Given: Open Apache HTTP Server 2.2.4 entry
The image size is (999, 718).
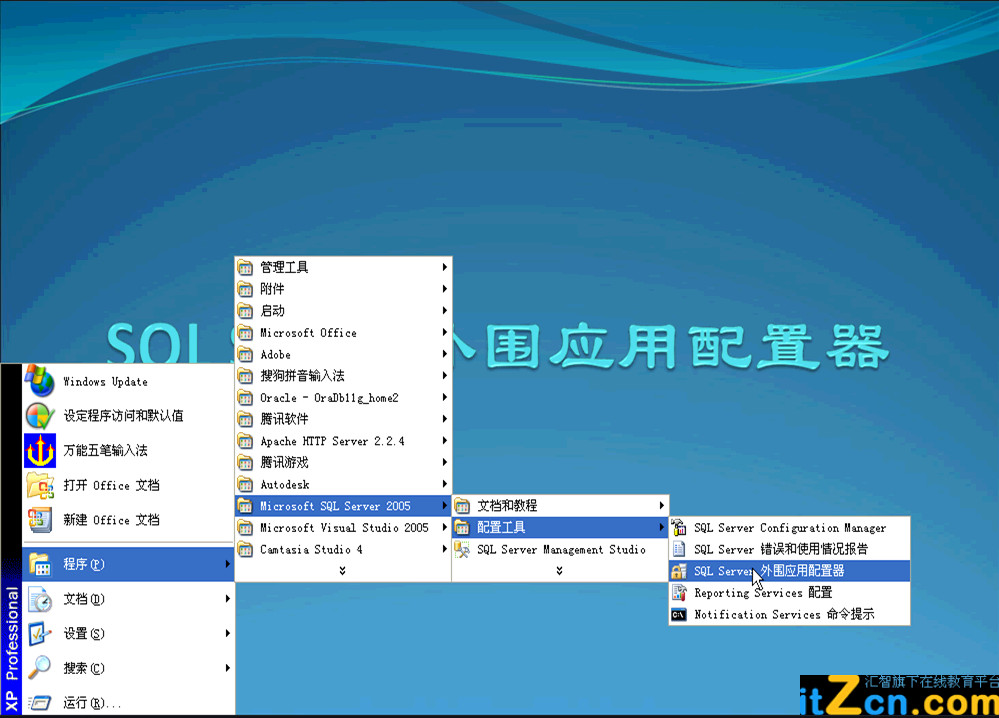Looking at the screenshot, I should click(343, 441).
